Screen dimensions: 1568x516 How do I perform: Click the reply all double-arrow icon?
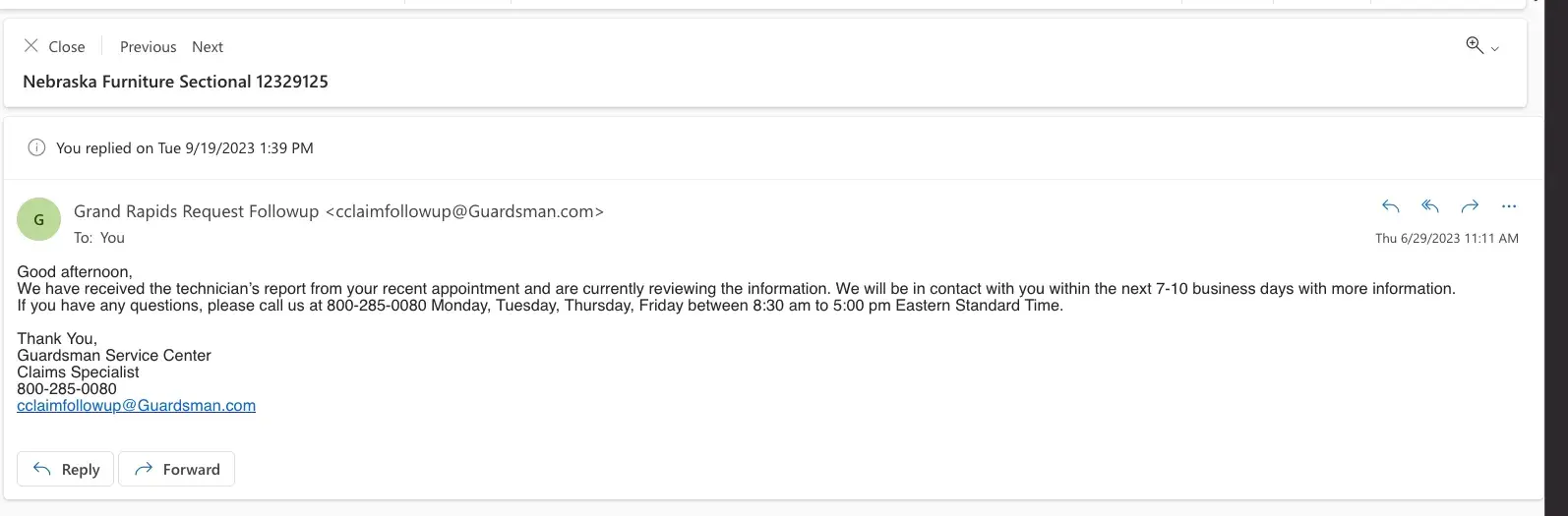coord(1430,206)
